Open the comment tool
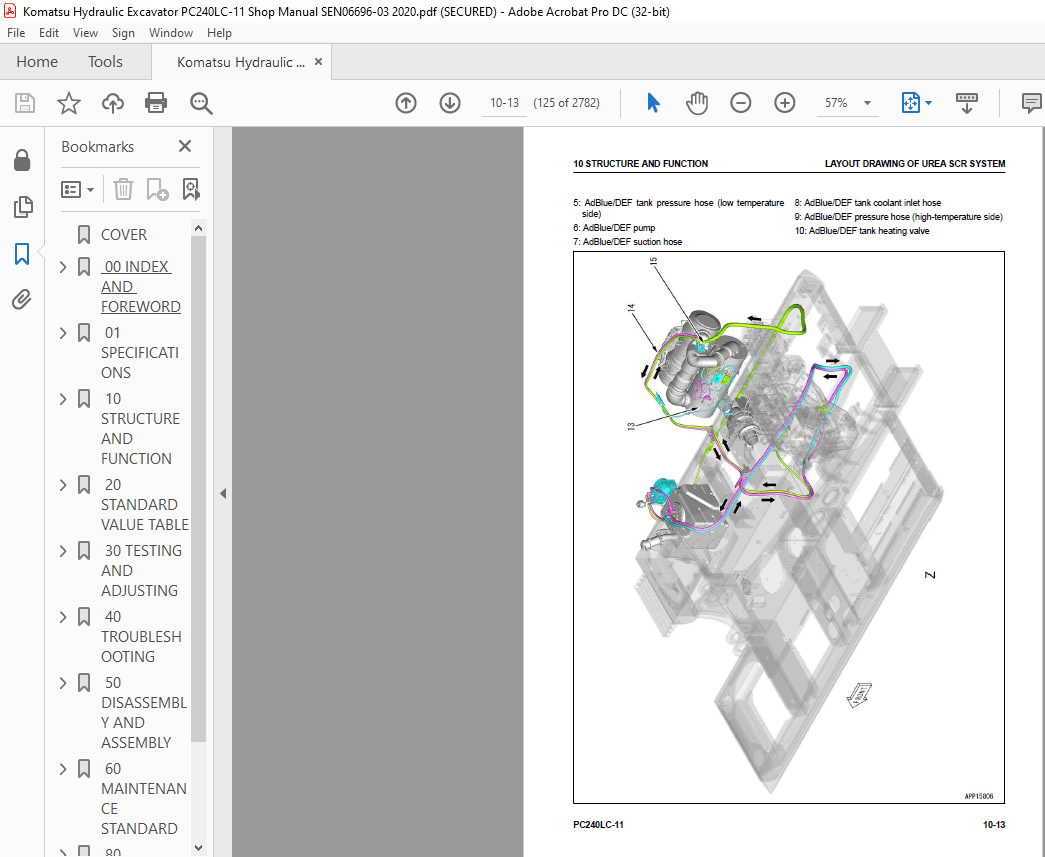 click(1031, 103)
